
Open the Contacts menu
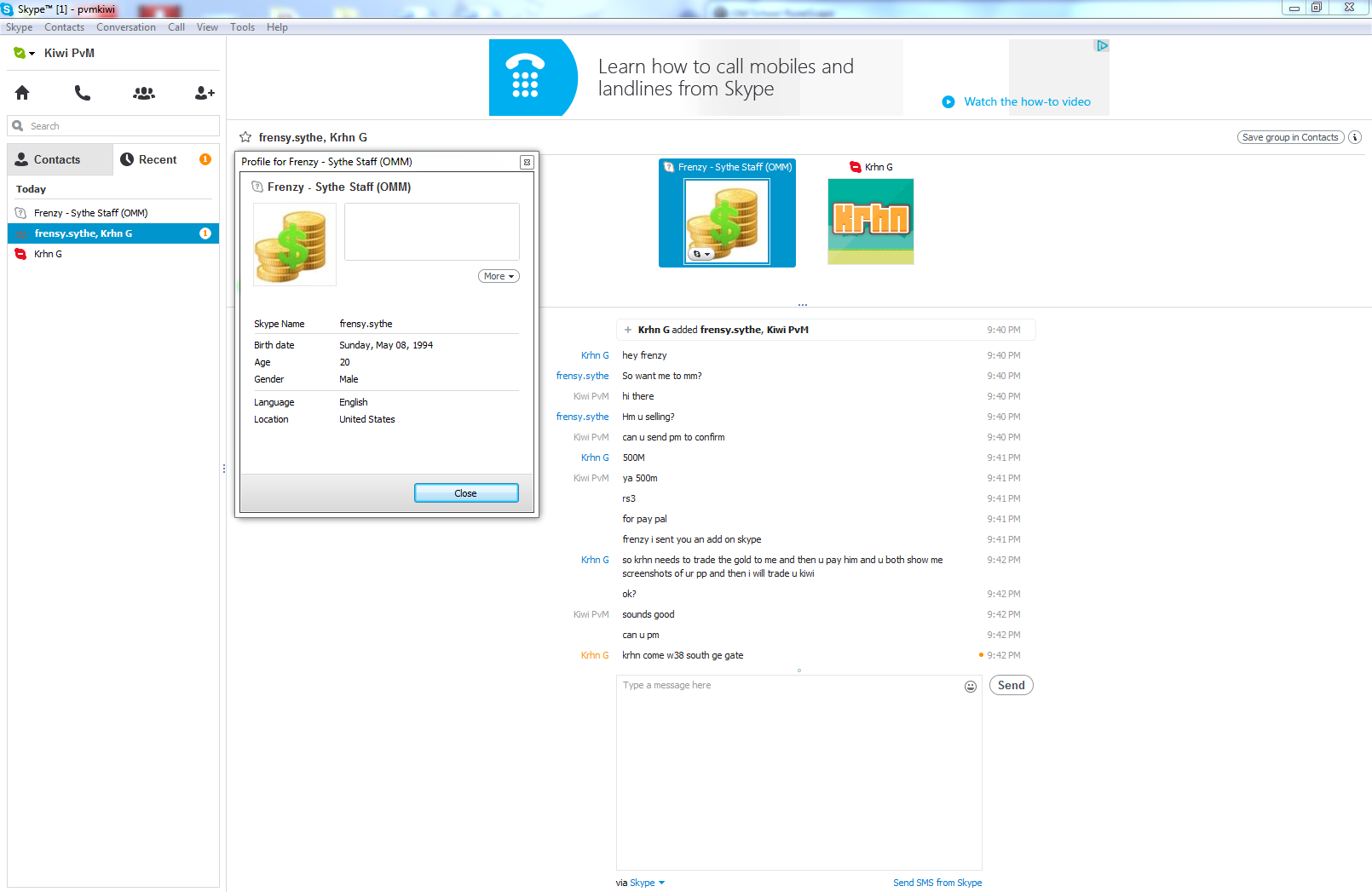click(64, 27)
